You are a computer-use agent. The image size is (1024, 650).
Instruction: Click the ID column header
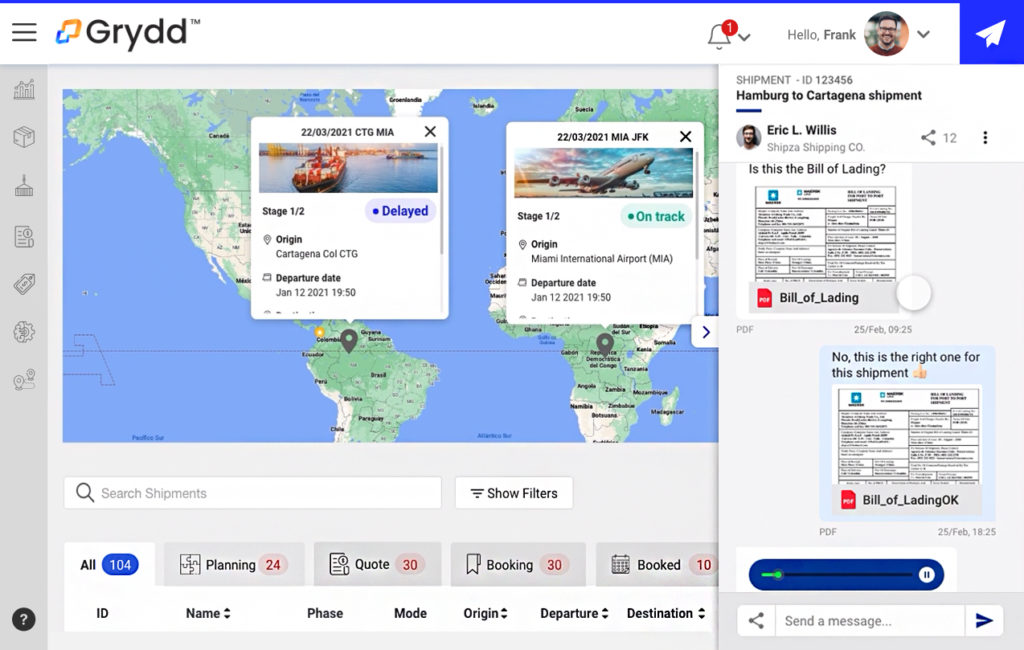(103, 613)
